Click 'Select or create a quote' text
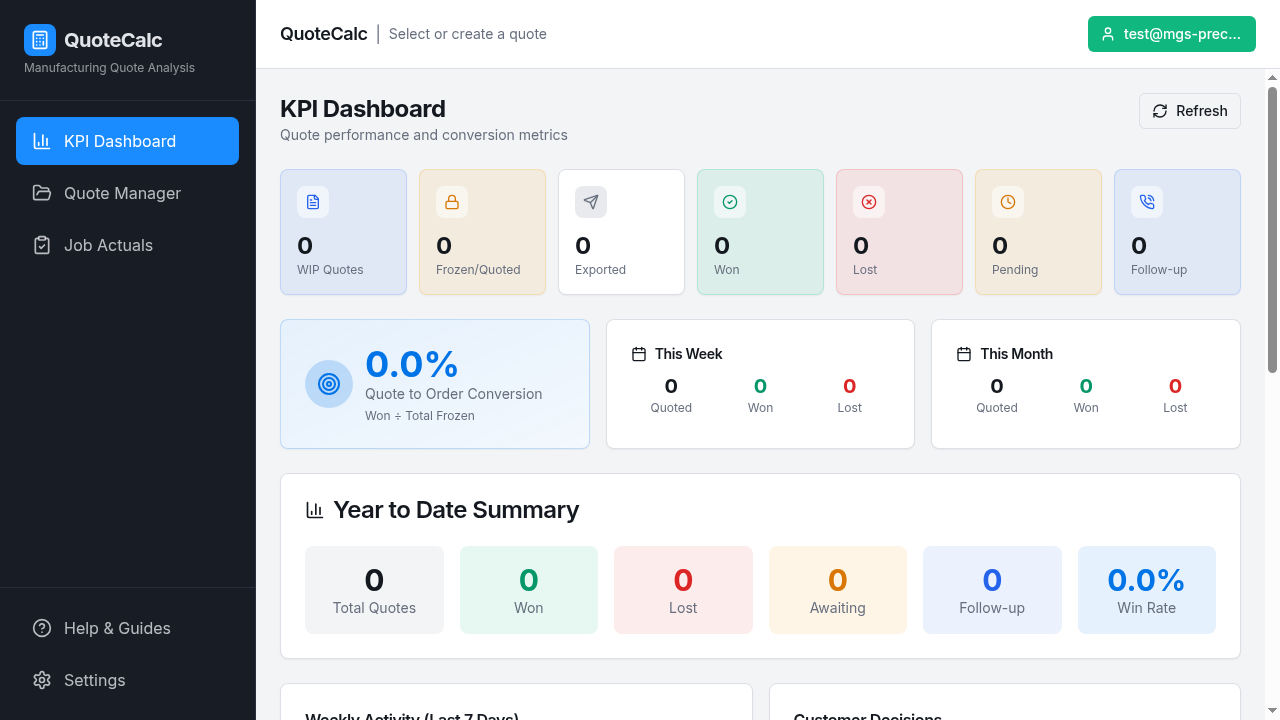Screen dimensions: 1280x720 point(468,34)
